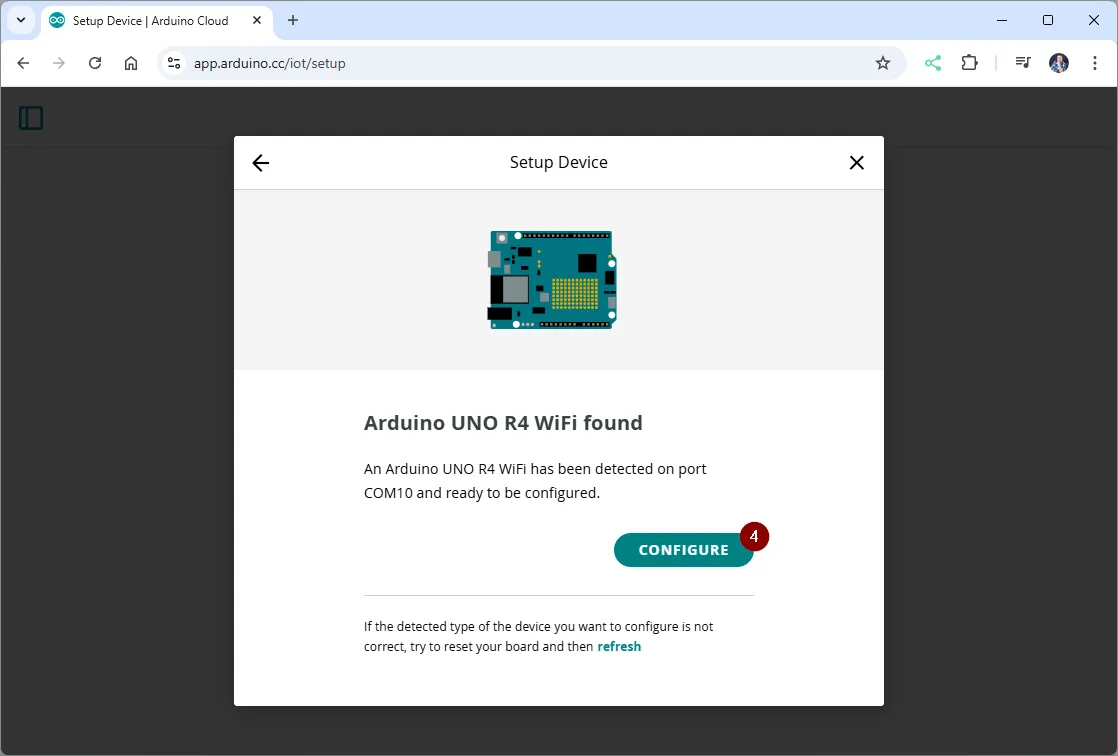The height and width of the screenshot is (756, 1118).
Task: Select the Setup Device Arduino Cloud tab
Action: point(150,20)
